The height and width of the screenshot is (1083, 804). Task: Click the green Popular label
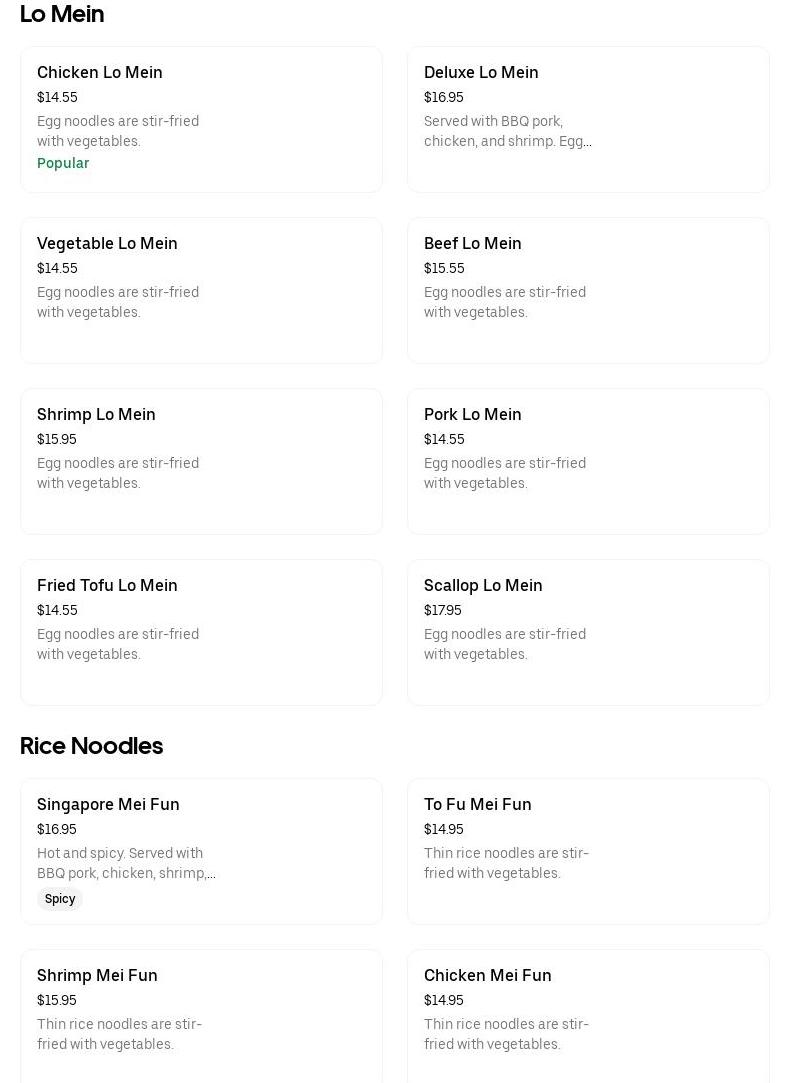click(63, 163)
